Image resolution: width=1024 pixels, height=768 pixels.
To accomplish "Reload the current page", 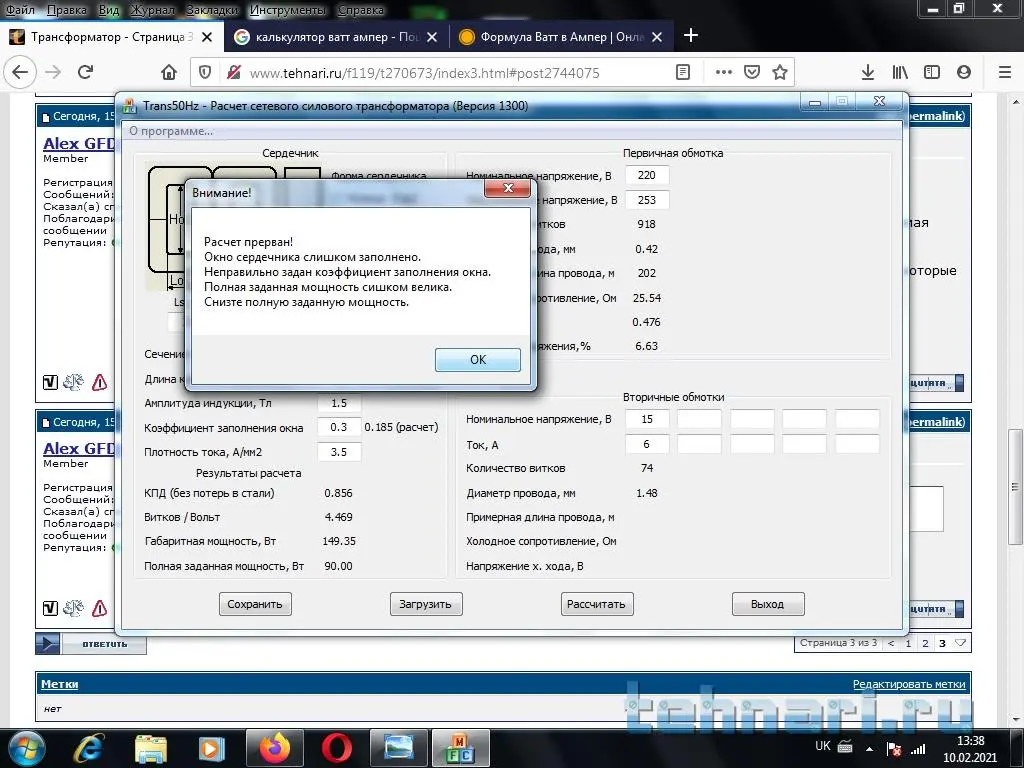I will click(86, 72).
